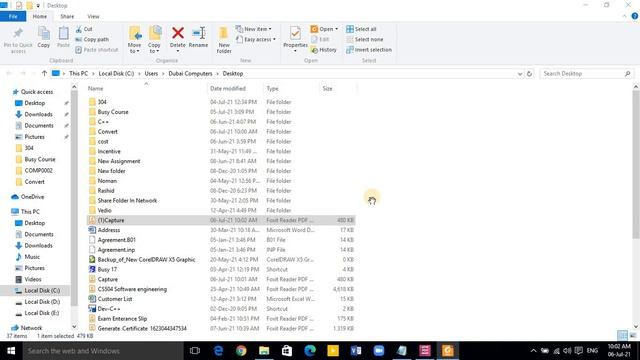Select the Agreement.B01 file

pyautogui.click(x=220, y=240)
